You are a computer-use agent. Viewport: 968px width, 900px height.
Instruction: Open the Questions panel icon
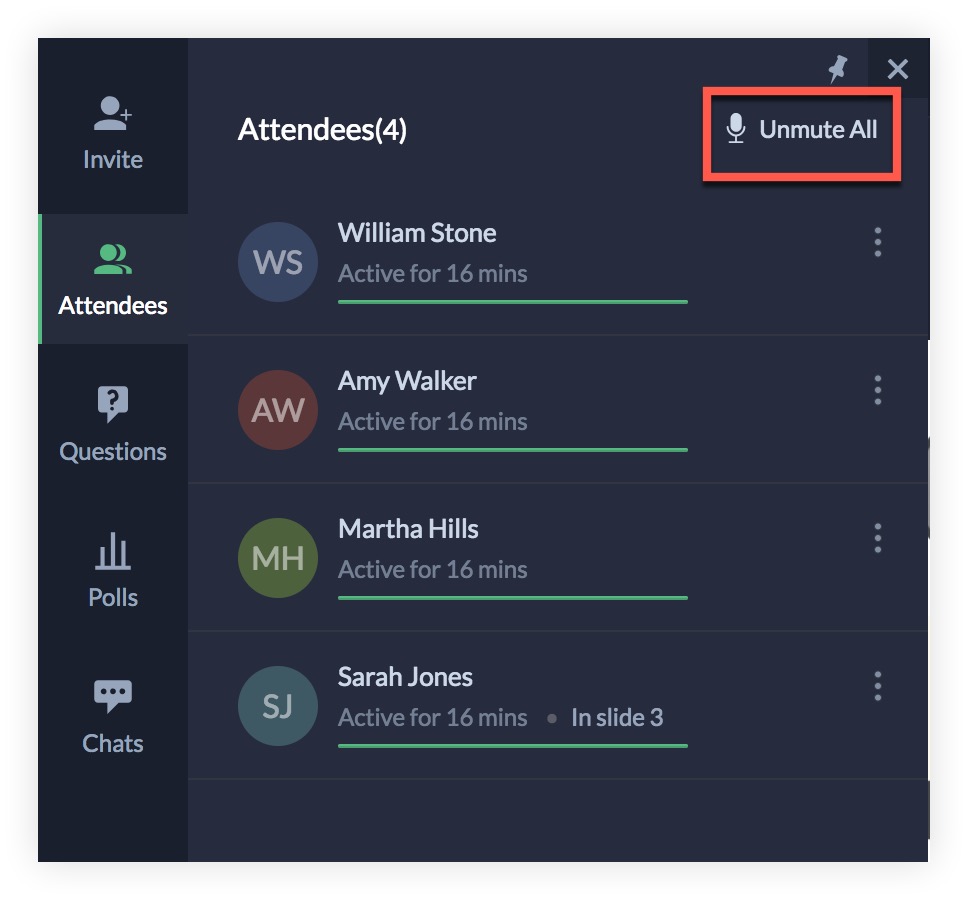(x=113, y=404)
